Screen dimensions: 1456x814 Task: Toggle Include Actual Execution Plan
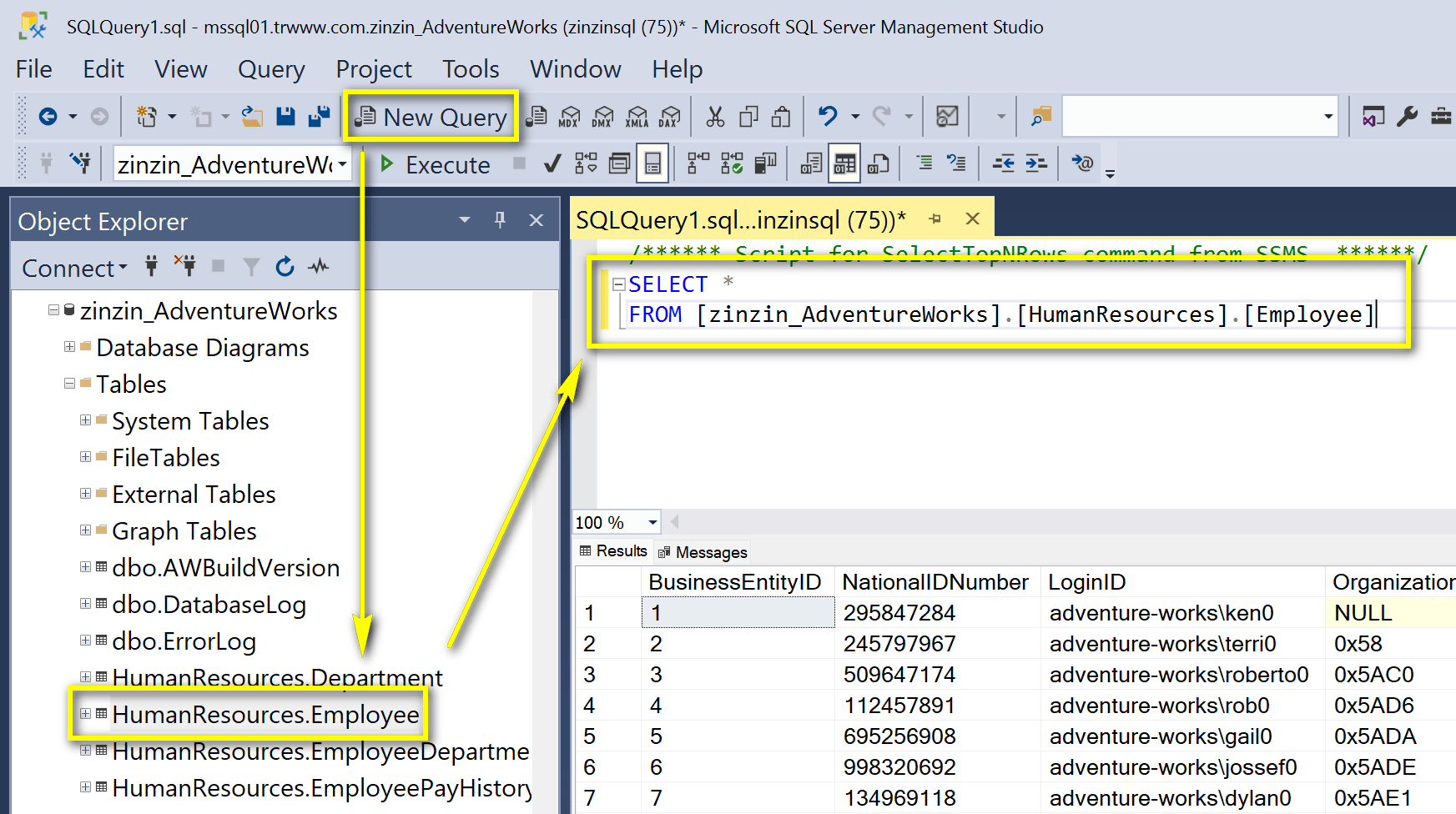(x=698, y=163)
